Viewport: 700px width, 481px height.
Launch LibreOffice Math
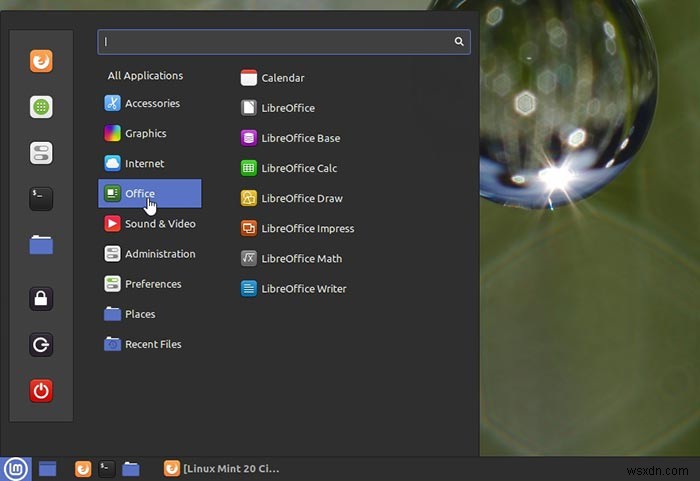coord(291,259)
